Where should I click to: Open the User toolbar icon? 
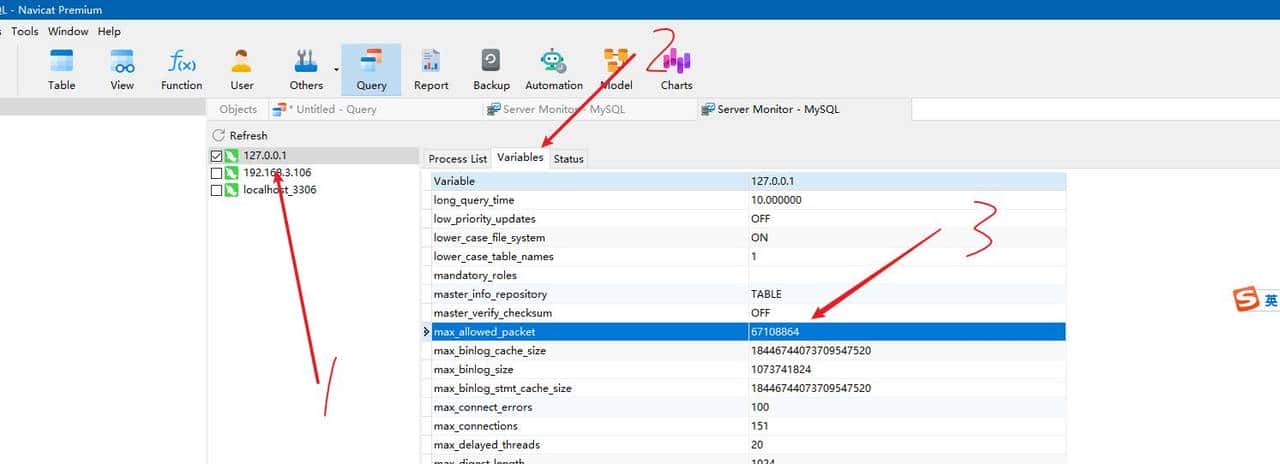[x=242, y=69]
